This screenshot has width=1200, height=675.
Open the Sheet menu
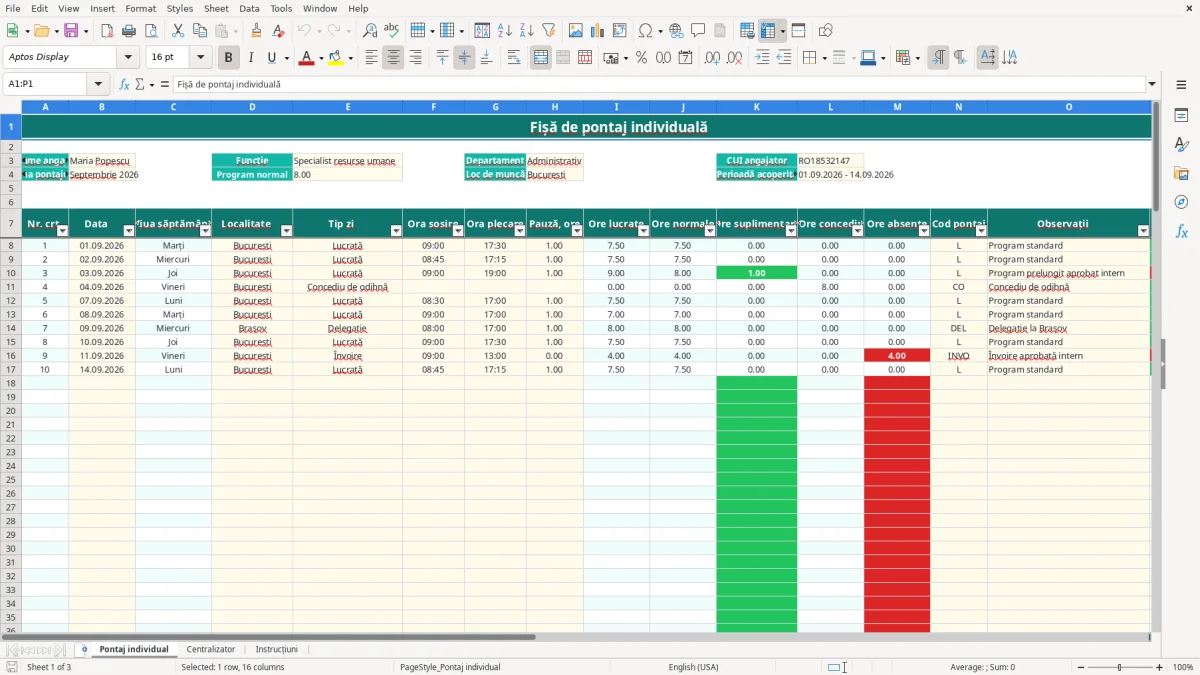click(216, 8)
